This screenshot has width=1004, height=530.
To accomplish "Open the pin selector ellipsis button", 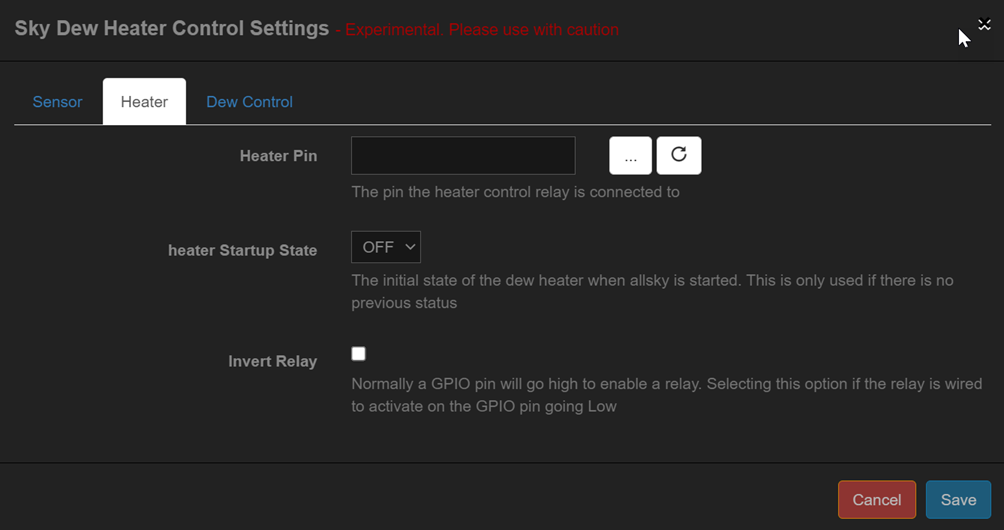I will pos(630,155).
